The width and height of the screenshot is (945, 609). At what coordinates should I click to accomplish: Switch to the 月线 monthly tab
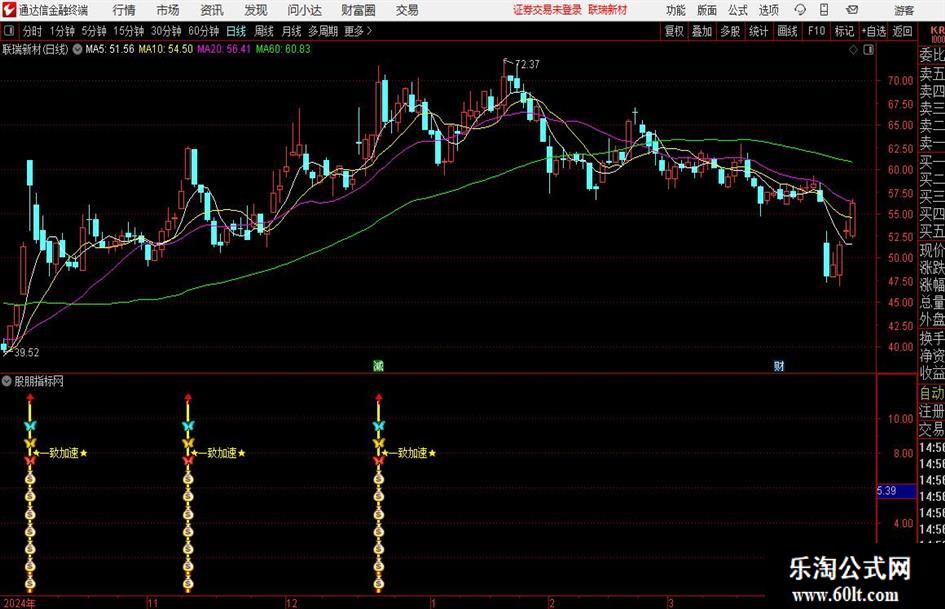pyautogui.click(x=292, y=31)
